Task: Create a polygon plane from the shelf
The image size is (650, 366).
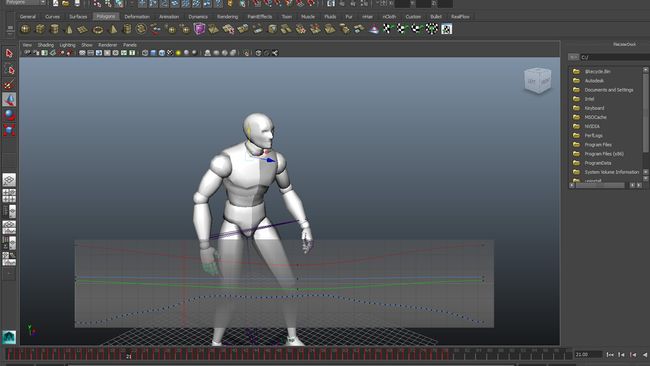Action: [x=83, y=29]
